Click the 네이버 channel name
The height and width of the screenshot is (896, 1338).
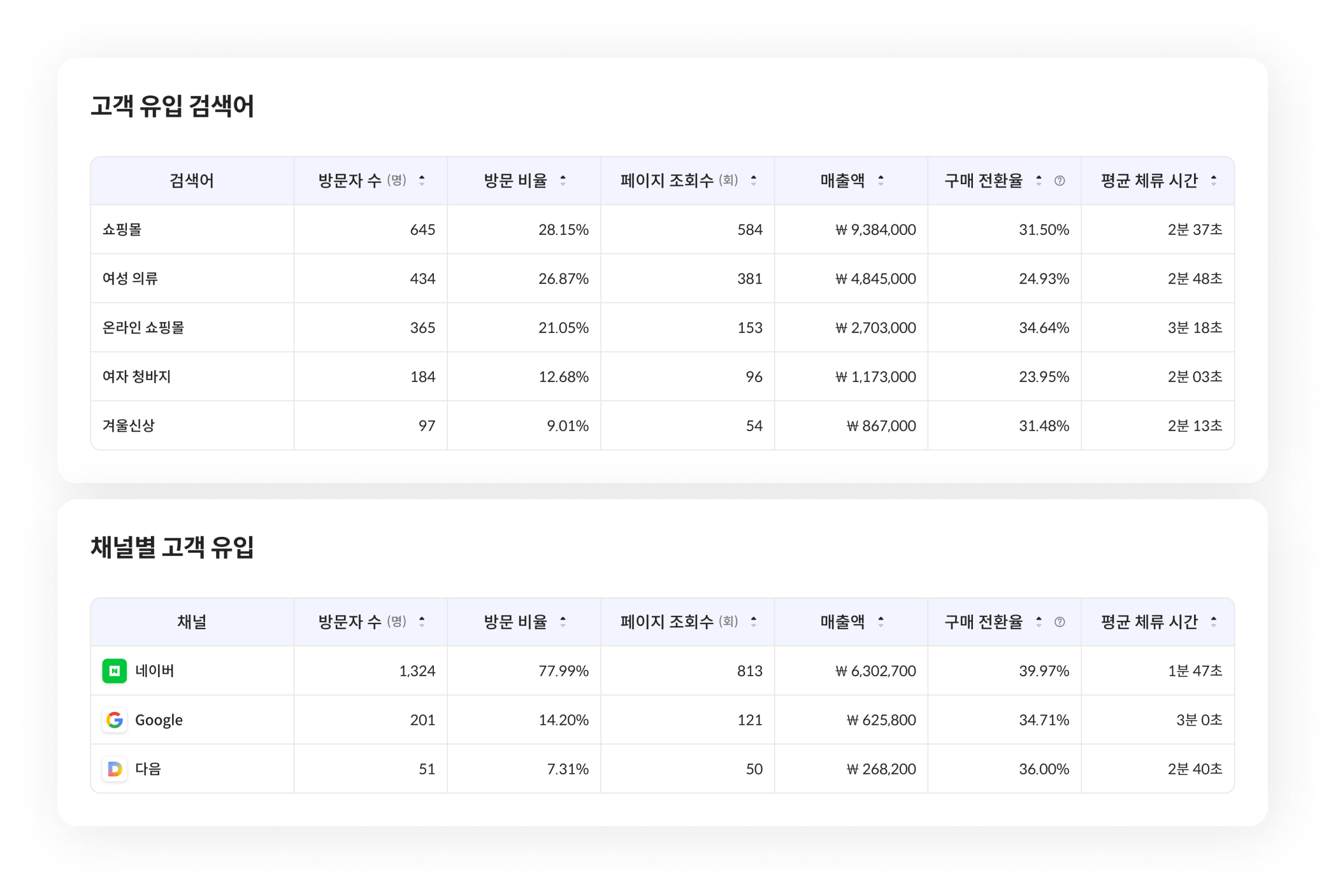pos(155,671)
